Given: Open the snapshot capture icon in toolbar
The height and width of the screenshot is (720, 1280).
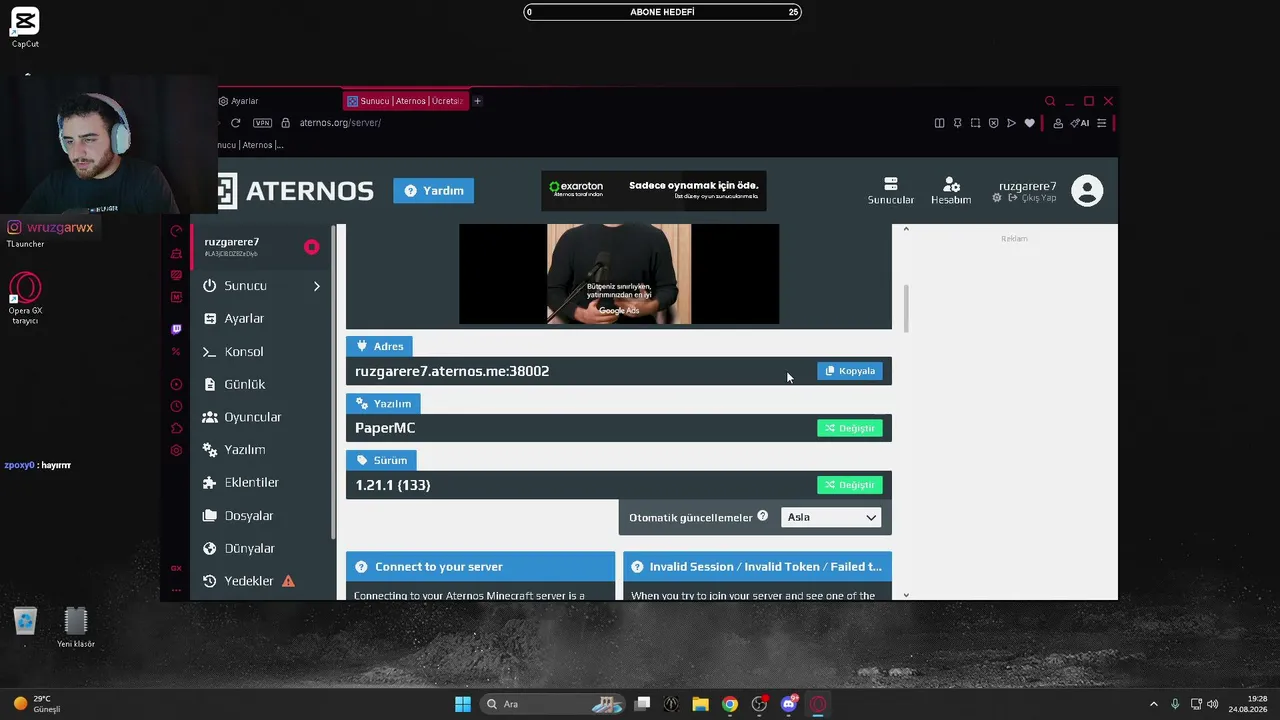Looking at the screenshot, I should pos(975,123).
